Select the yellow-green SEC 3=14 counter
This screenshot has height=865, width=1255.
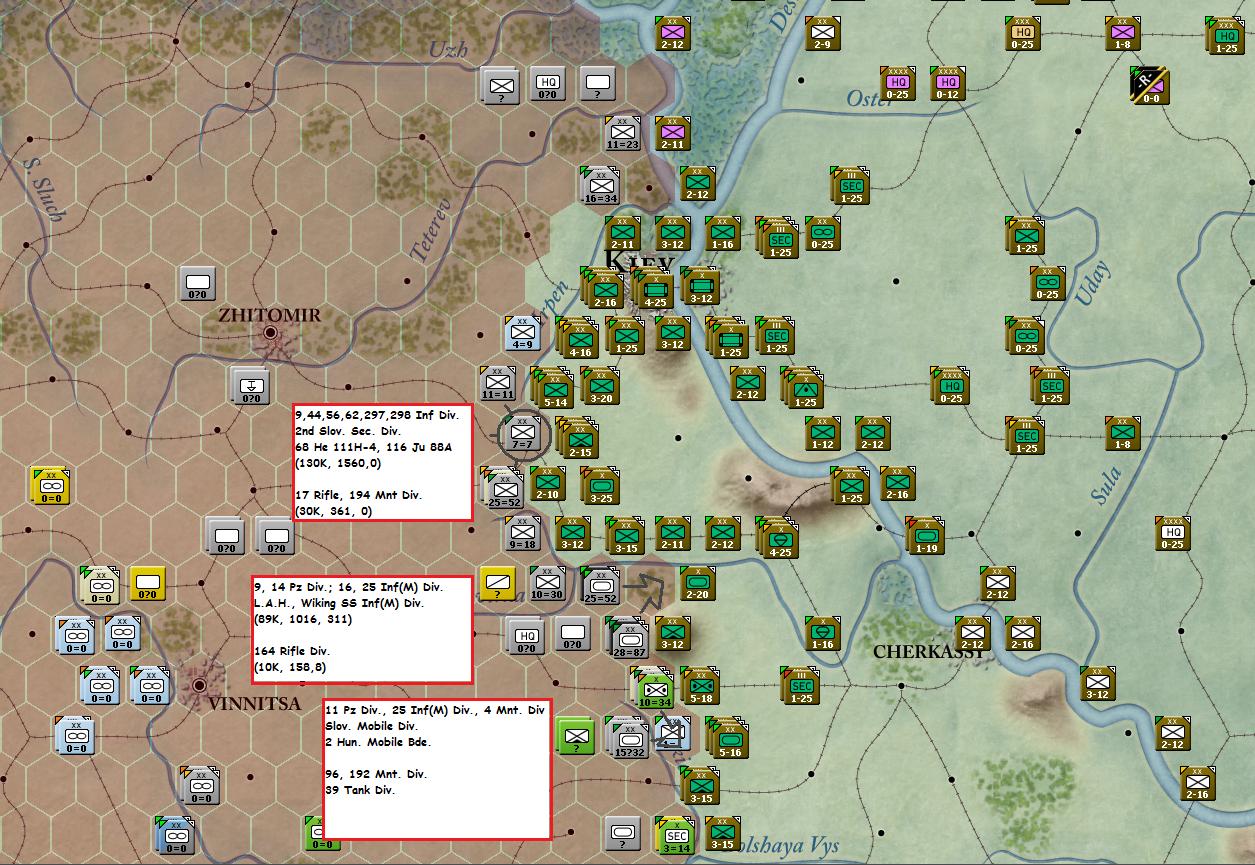(x=675, y=835)
